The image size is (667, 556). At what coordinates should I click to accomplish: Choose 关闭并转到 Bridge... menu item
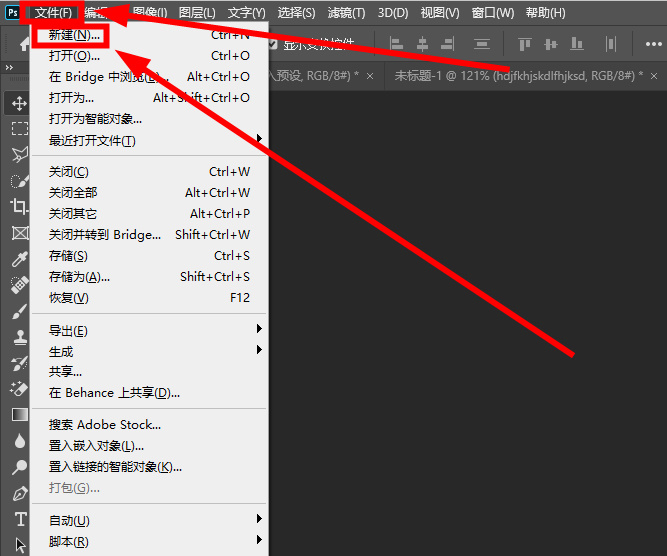tap(149, 234)
